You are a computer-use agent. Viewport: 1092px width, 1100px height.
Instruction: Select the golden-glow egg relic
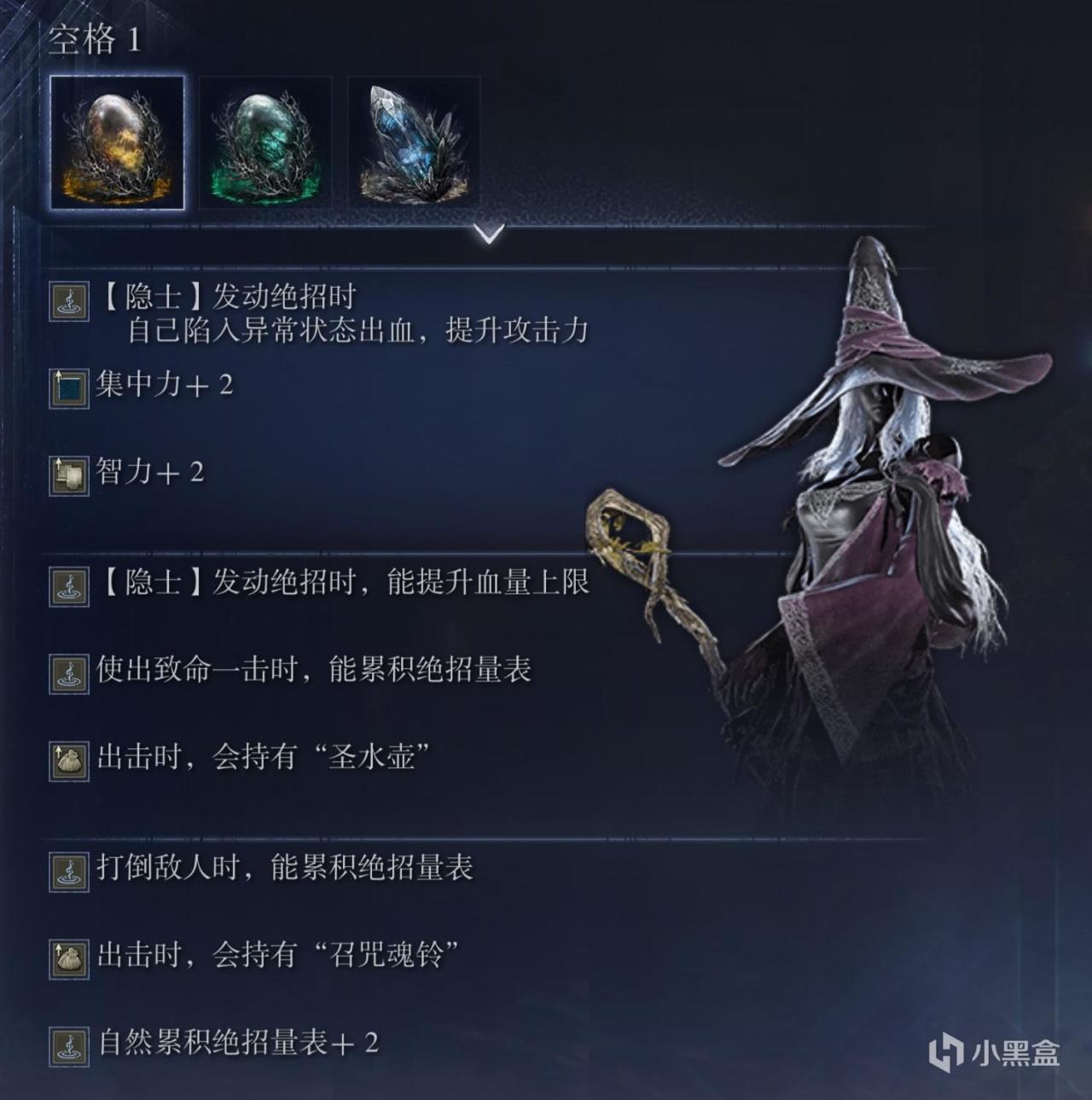tap(117, 143)
